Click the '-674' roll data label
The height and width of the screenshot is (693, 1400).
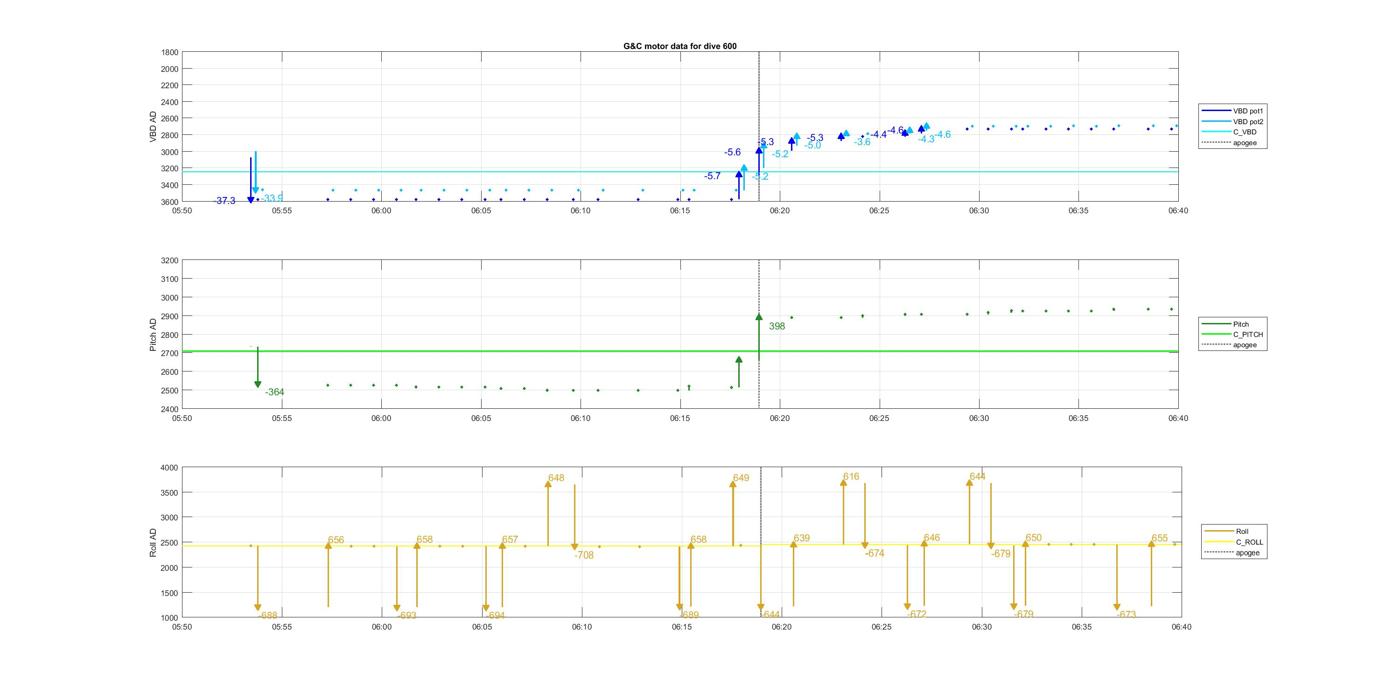pos(875,553)
